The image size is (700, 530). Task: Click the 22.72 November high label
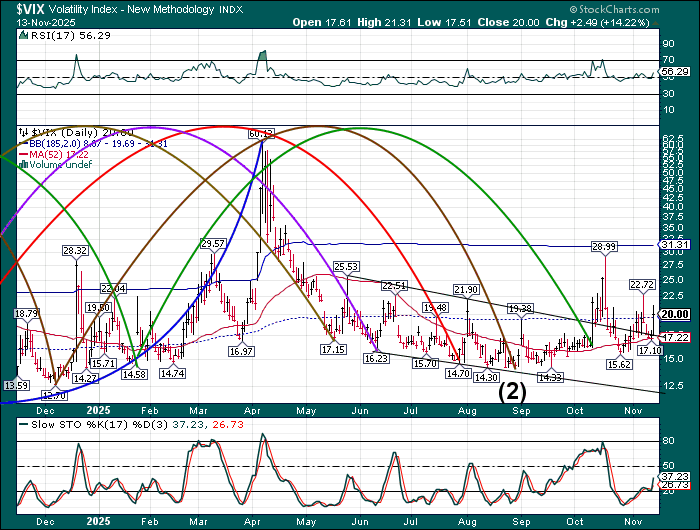click(x=642, y=285)
